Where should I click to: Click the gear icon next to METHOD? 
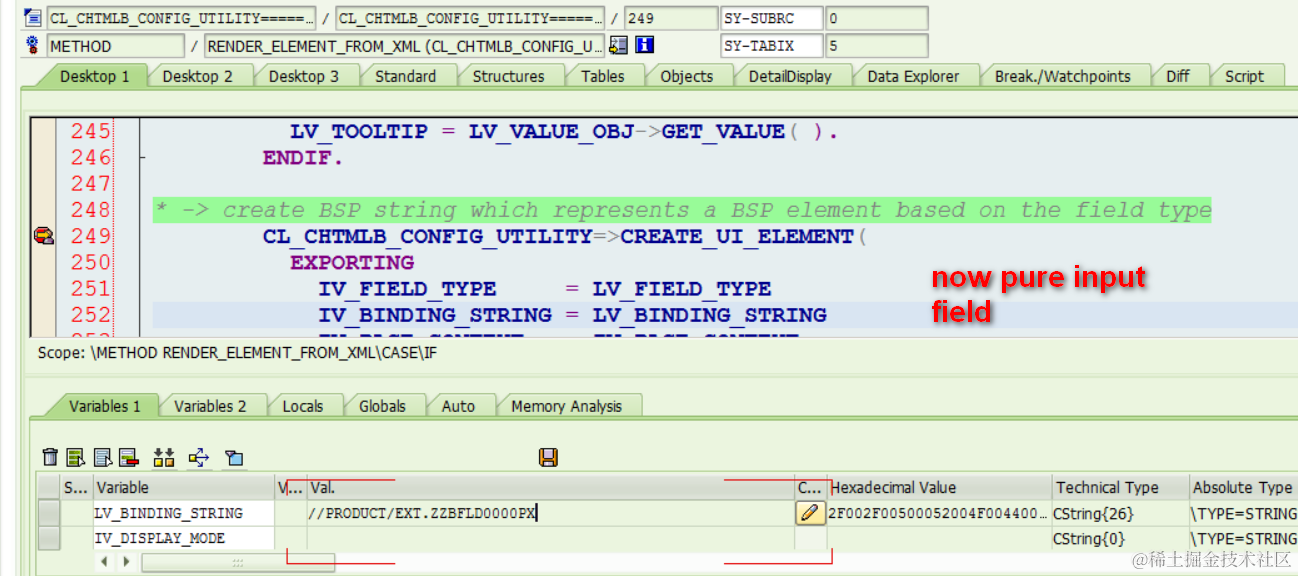(x=33, y=45)
